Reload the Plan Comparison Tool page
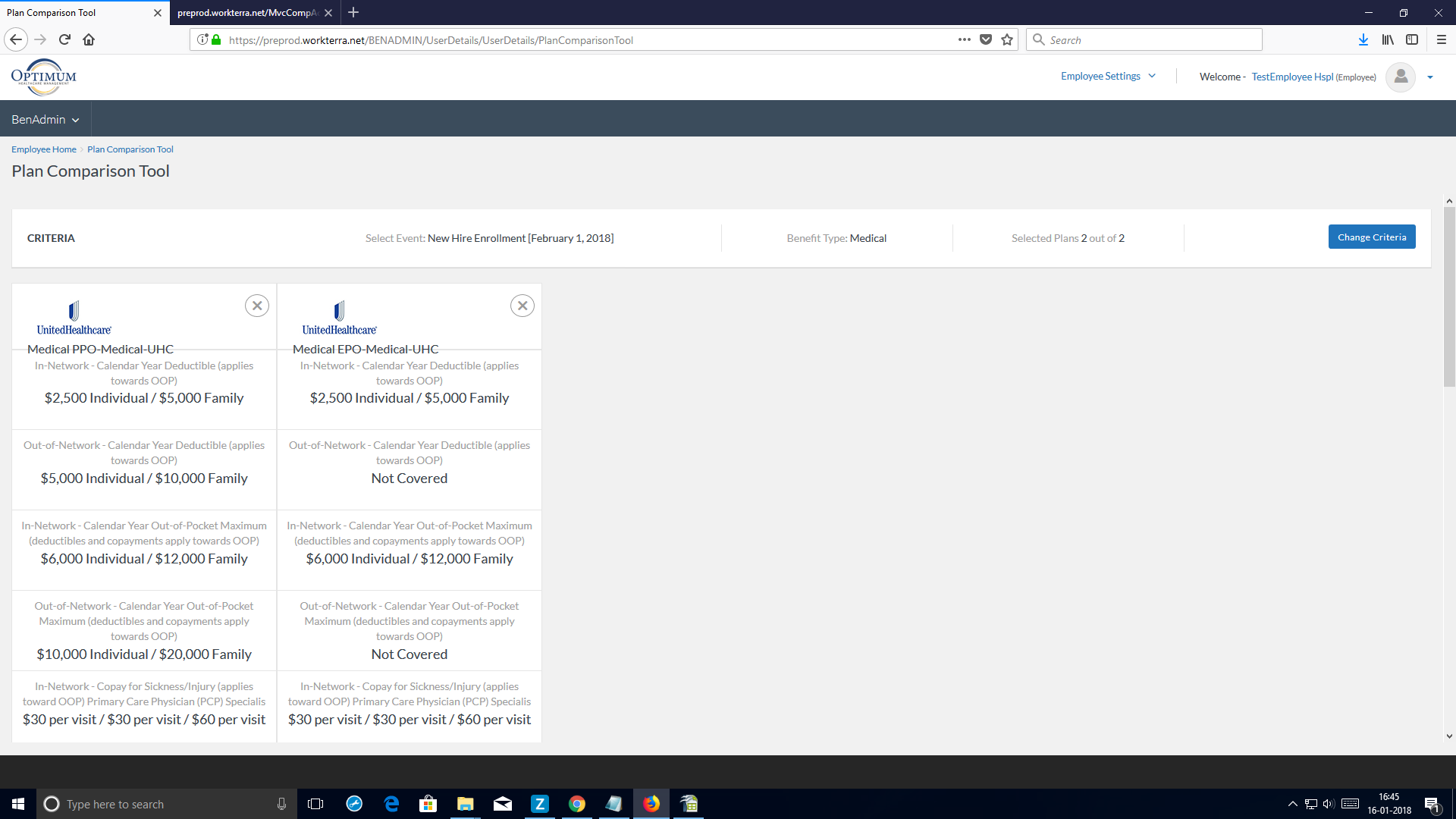 pos(64,39)
